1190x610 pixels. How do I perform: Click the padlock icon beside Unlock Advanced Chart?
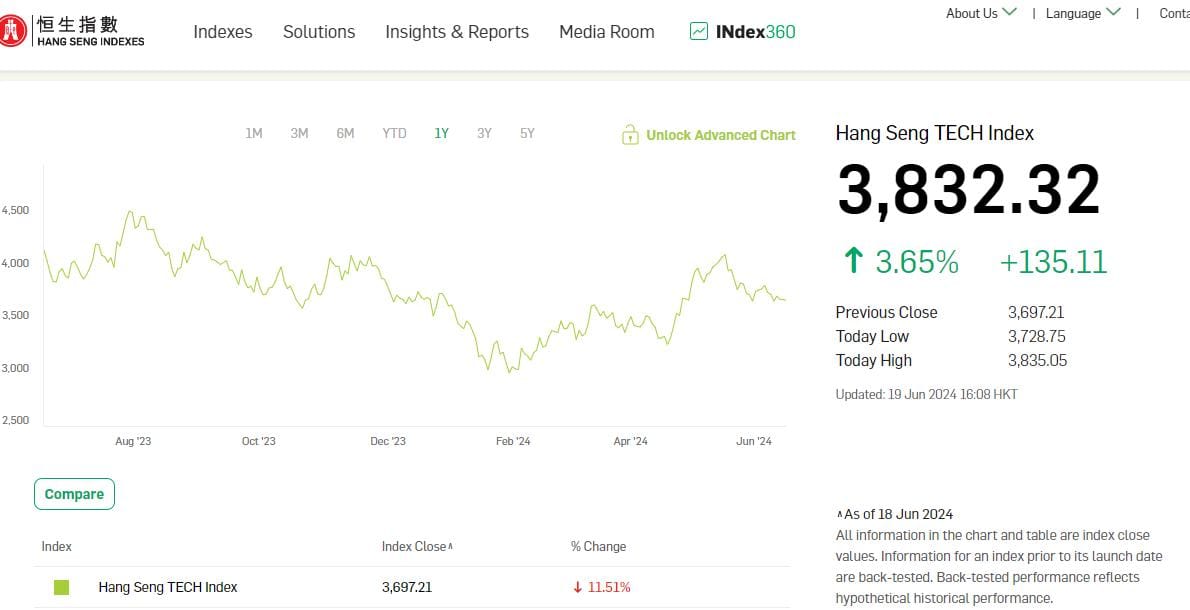pyautogui.click(x=630, y=135)
